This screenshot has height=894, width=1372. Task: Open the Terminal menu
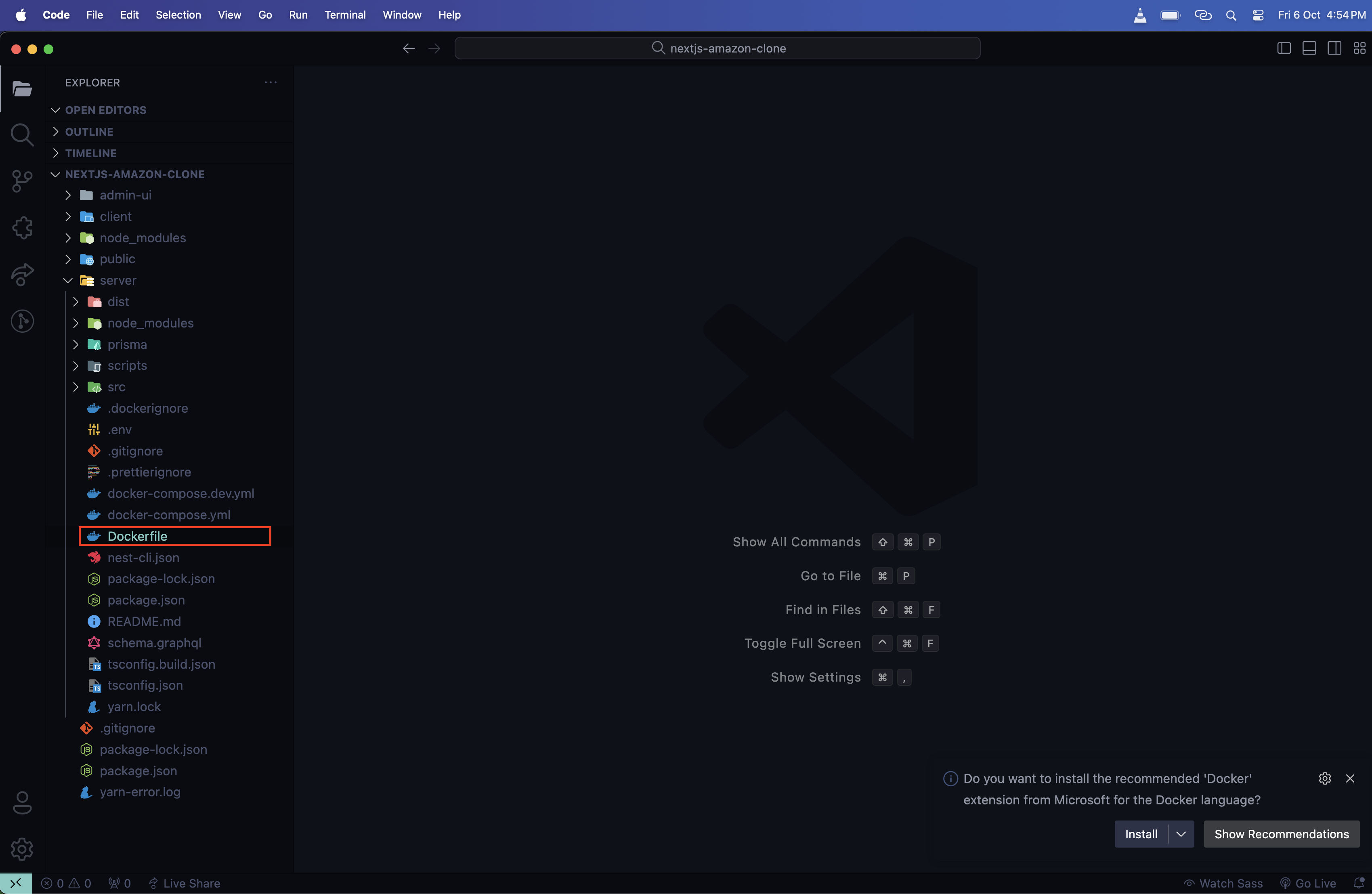tap(344, 15)
